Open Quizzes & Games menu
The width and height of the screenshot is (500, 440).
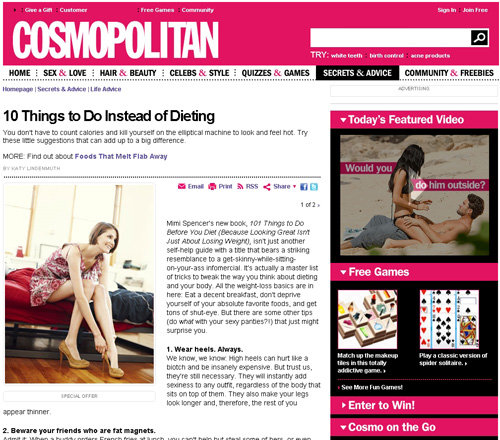coord(275,73)
